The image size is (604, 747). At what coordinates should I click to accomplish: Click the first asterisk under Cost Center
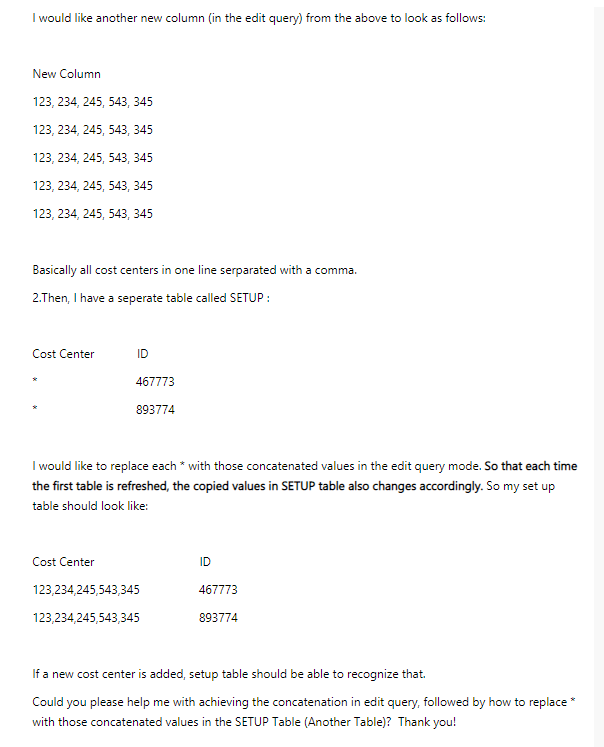tap(35, 383)
